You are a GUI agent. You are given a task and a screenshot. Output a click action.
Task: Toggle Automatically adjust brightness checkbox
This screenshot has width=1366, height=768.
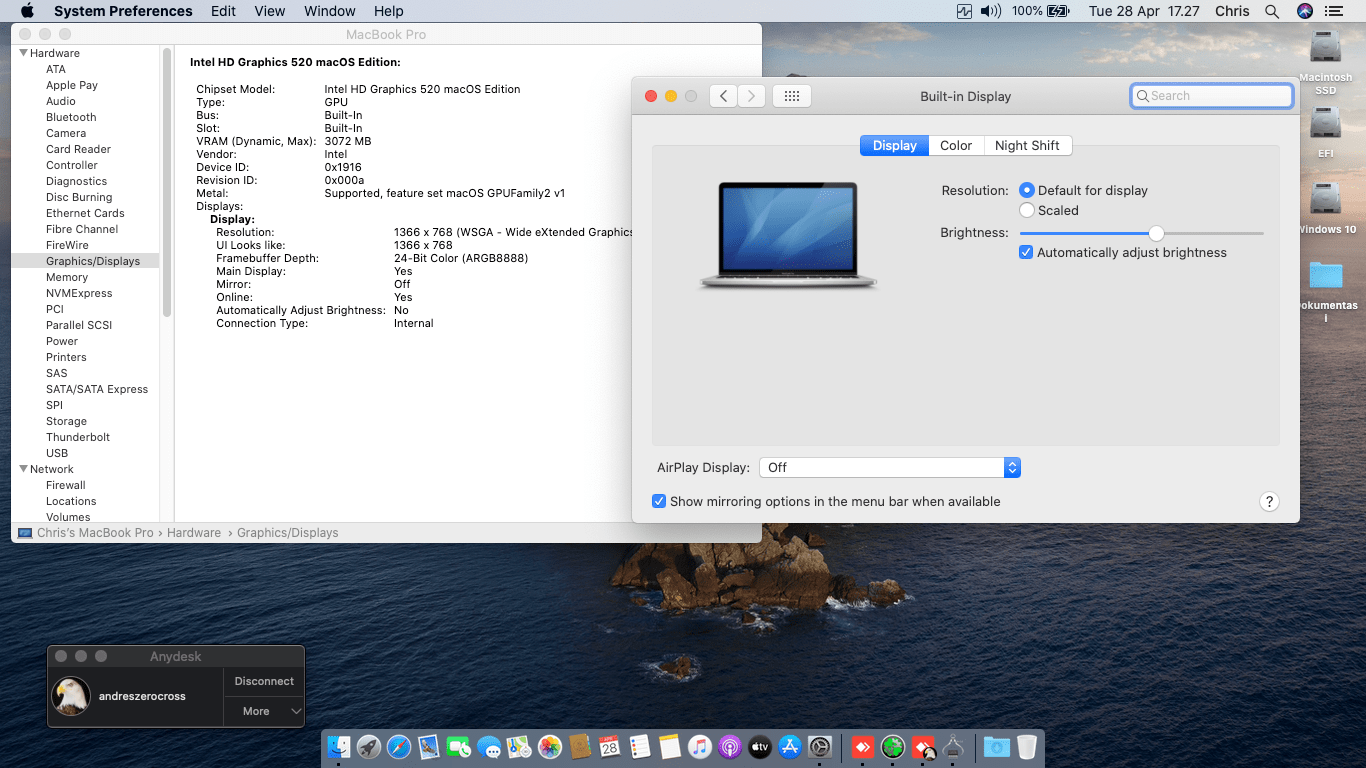pos(1025,252)
